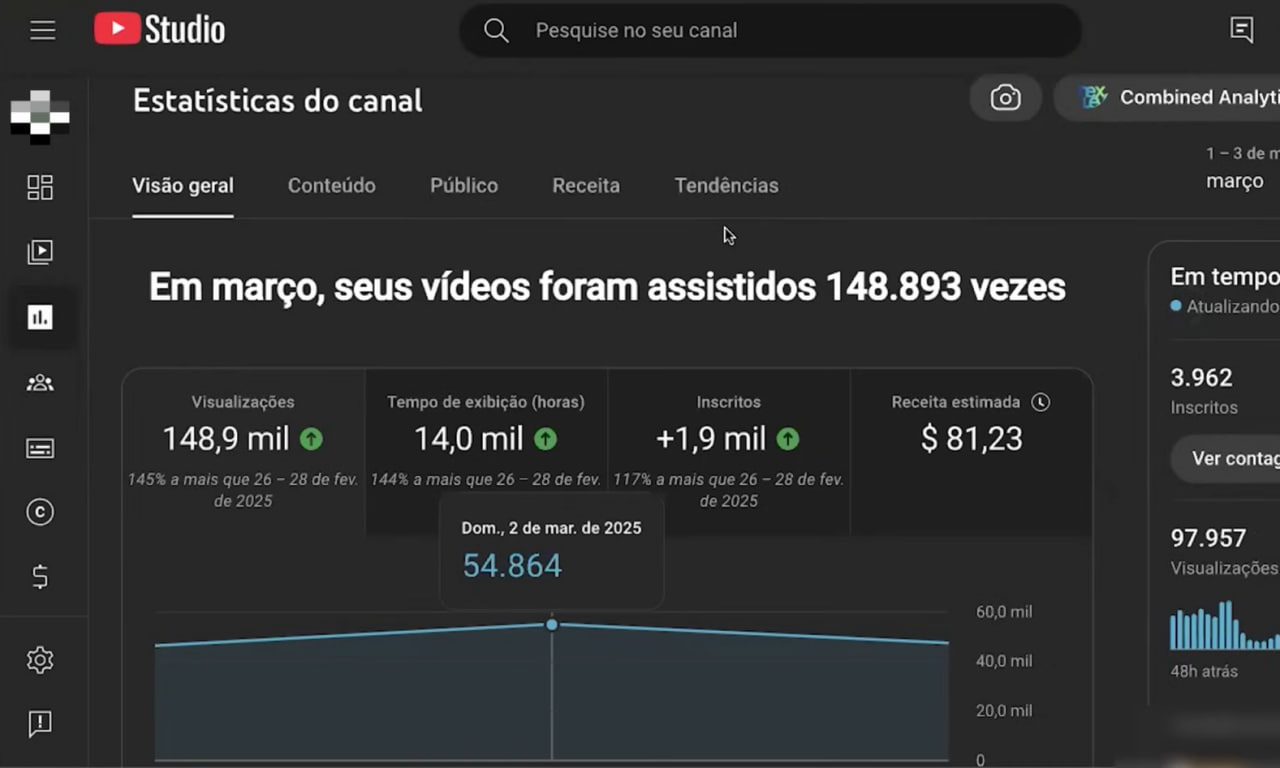Click '144% a mais que 26 – 28 de fev.' text
This screenshot has width=1280, height=768.
(x=486, y=480)
